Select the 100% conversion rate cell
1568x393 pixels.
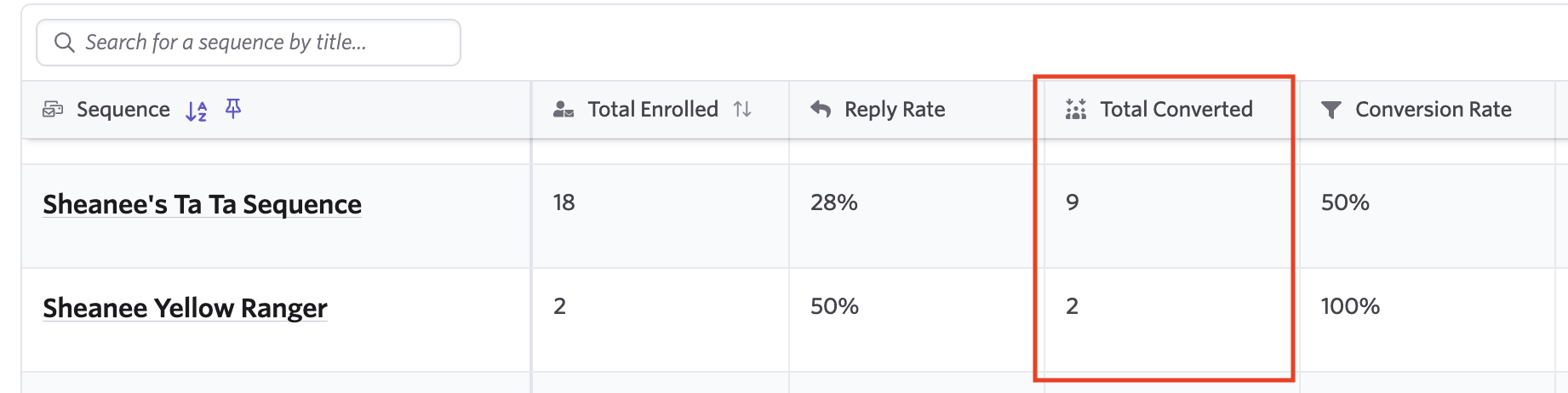[1350, 306]
